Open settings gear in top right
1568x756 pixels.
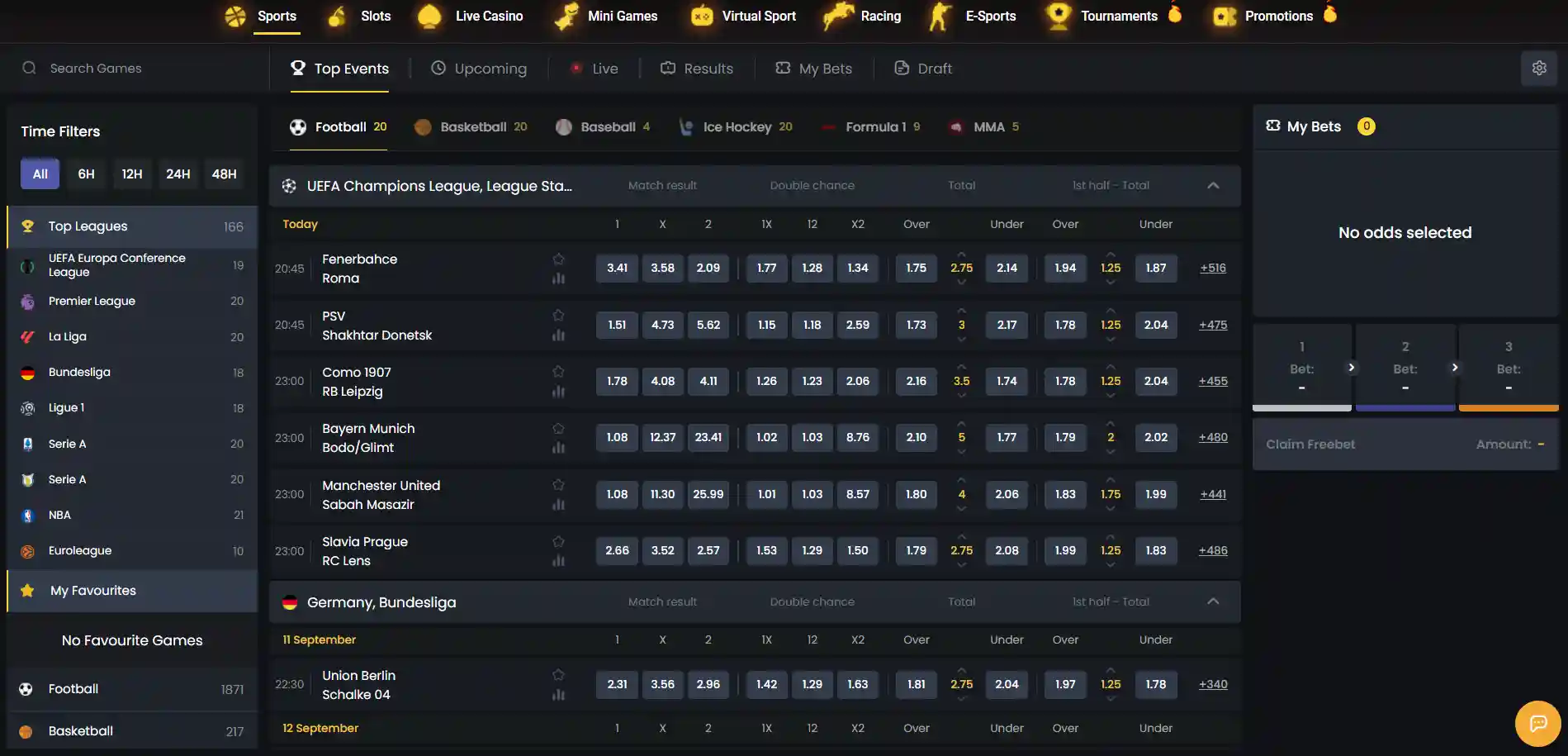(1539, 69)
